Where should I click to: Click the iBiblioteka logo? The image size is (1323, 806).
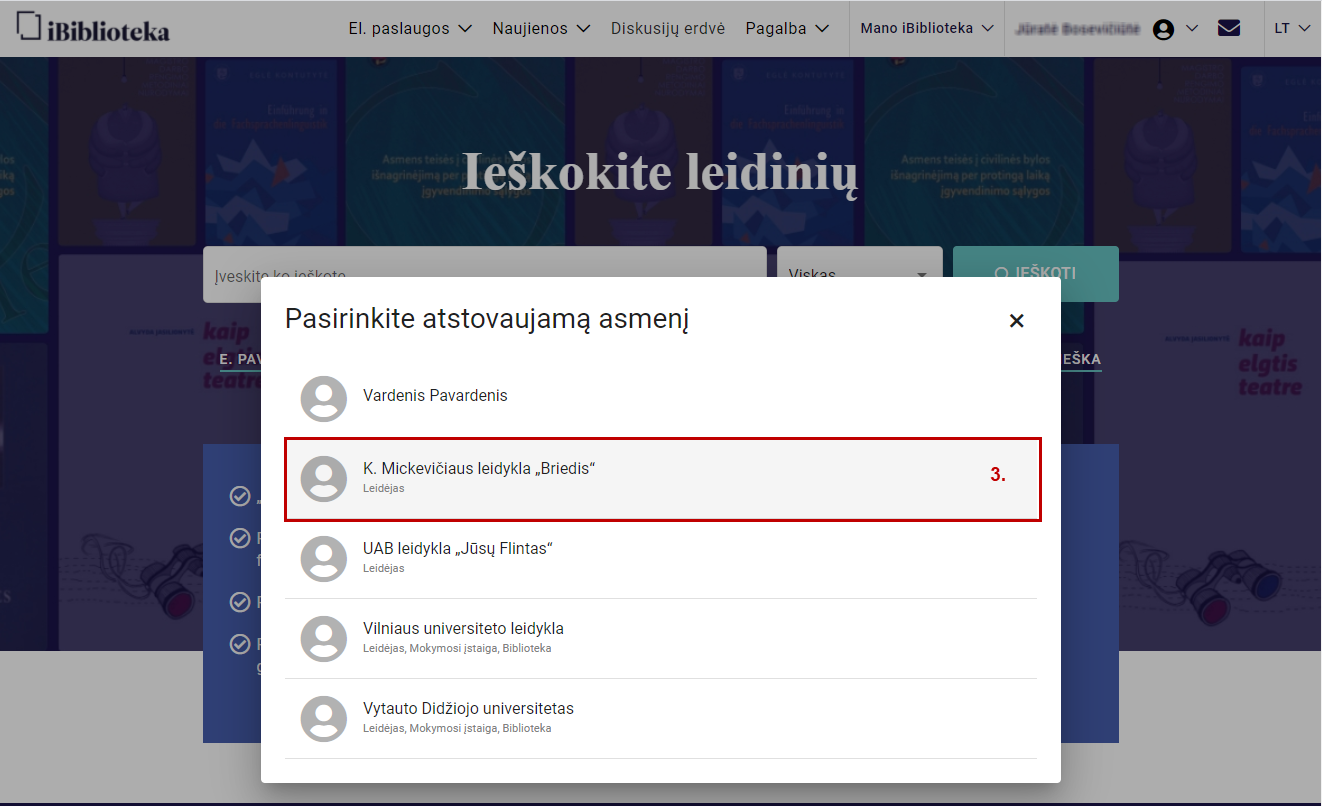[x=94, y=28]
